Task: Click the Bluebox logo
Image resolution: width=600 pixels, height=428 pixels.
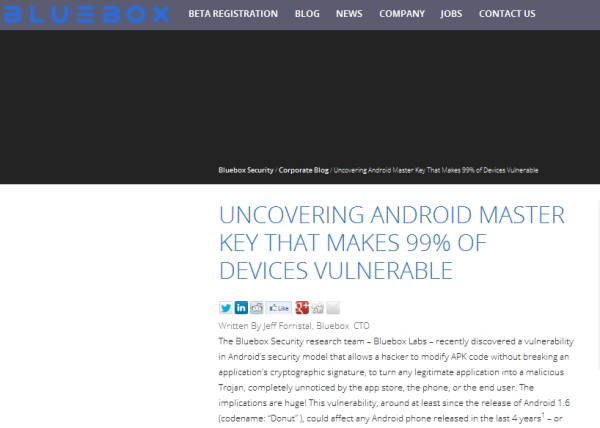Action: click(x=86, y=15)
